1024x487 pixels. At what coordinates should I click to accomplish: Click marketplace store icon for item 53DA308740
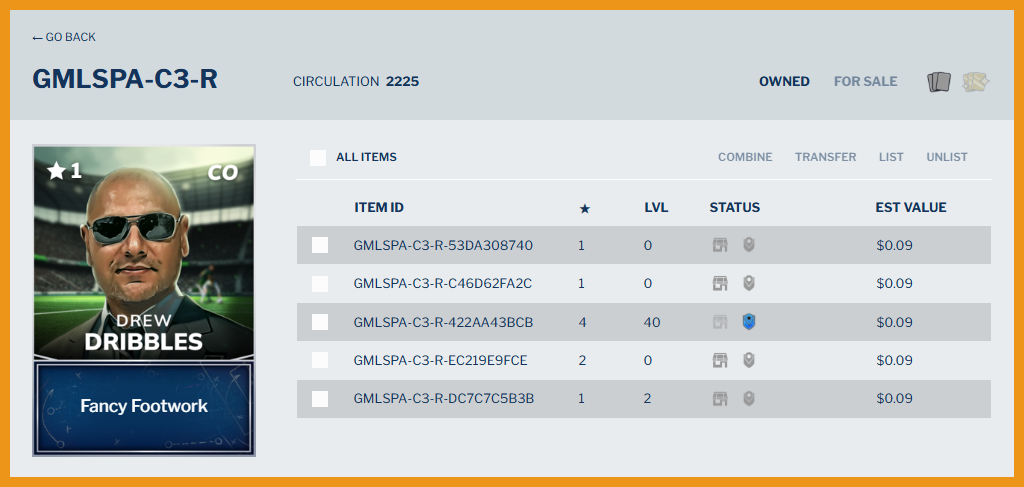tap(720, 245)
